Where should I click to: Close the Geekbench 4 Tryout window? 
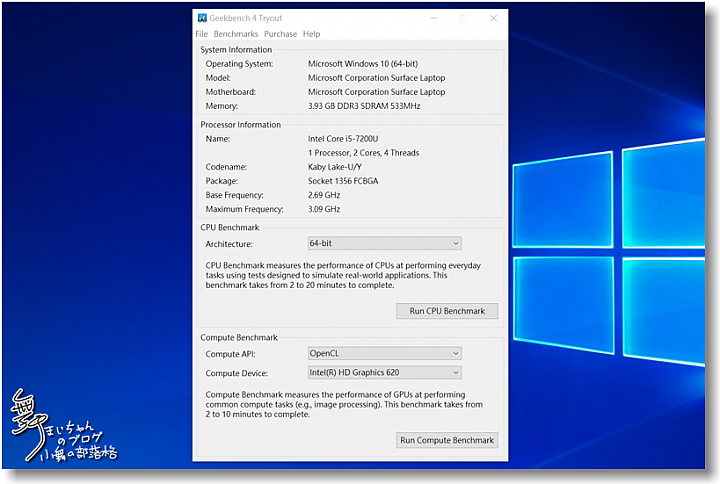[493, 18]
